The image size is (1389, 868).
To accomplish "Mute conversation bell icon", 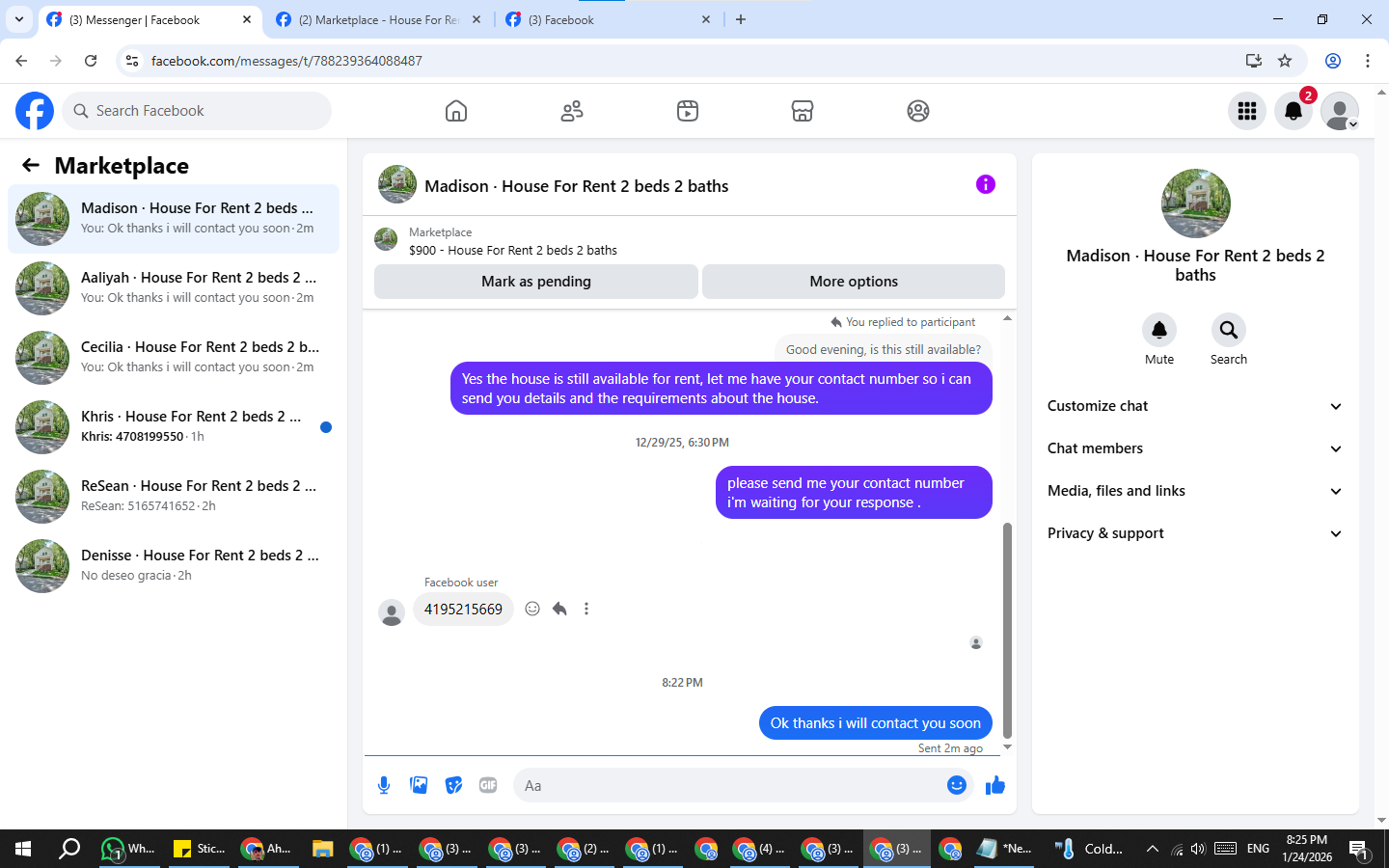I will coord(1159,330).
